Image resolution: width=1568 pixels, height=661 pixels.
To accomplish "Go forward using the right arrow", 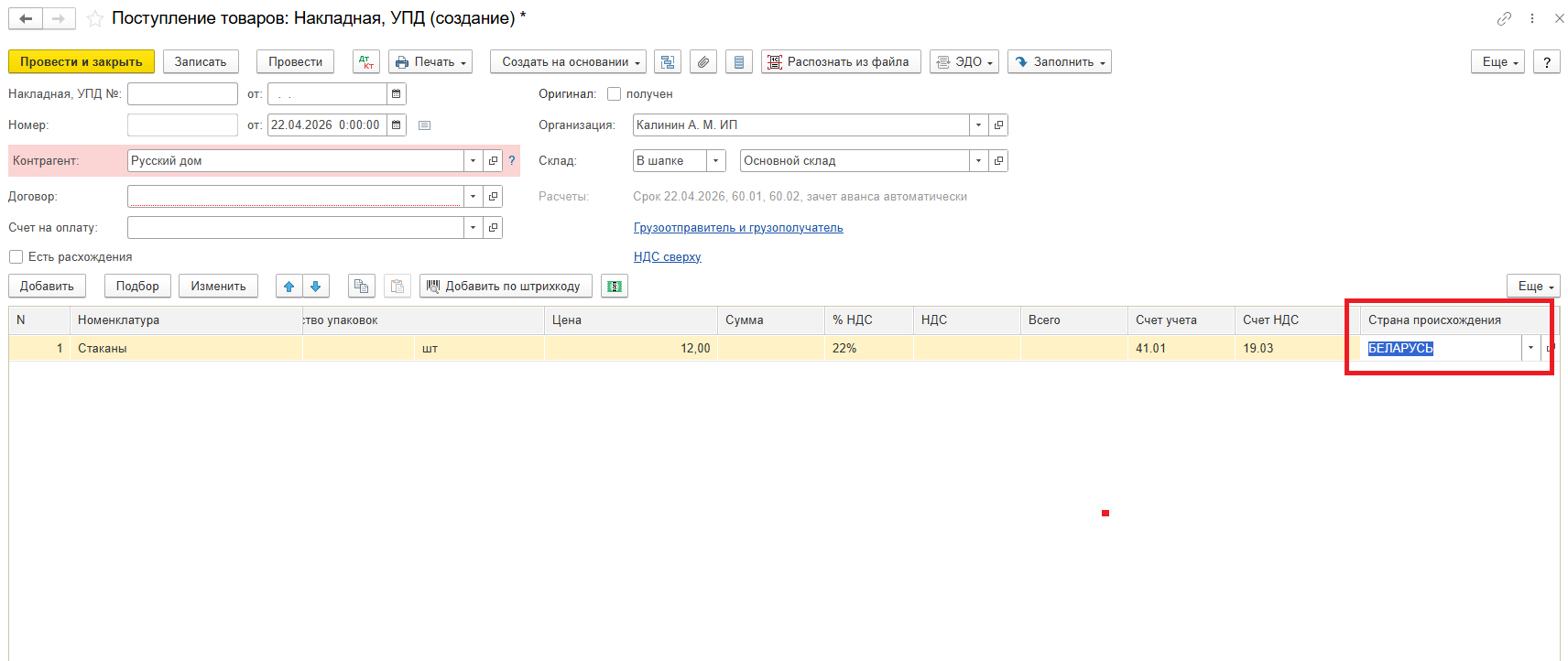I will click(x=59, y=18).
